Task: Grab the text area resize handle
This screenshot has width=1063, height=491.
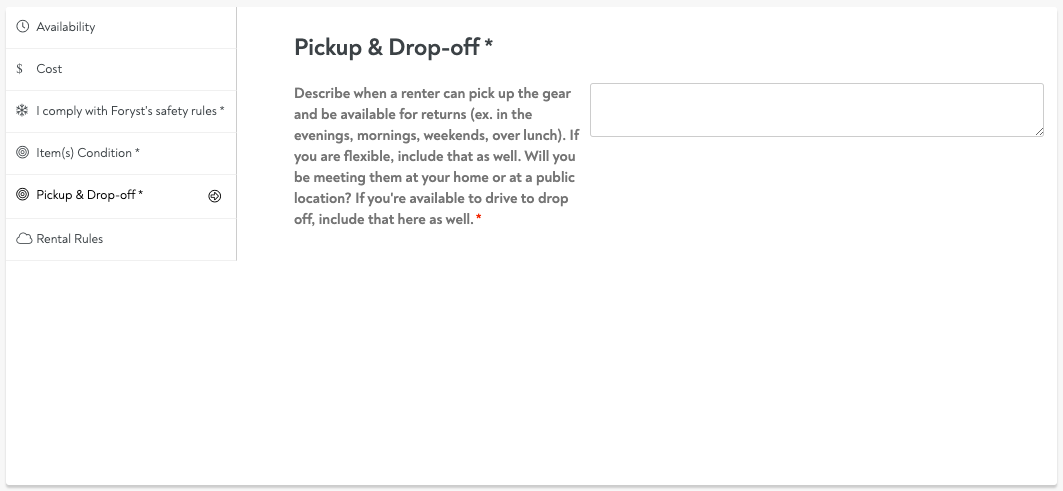Action: (1039, 131)
